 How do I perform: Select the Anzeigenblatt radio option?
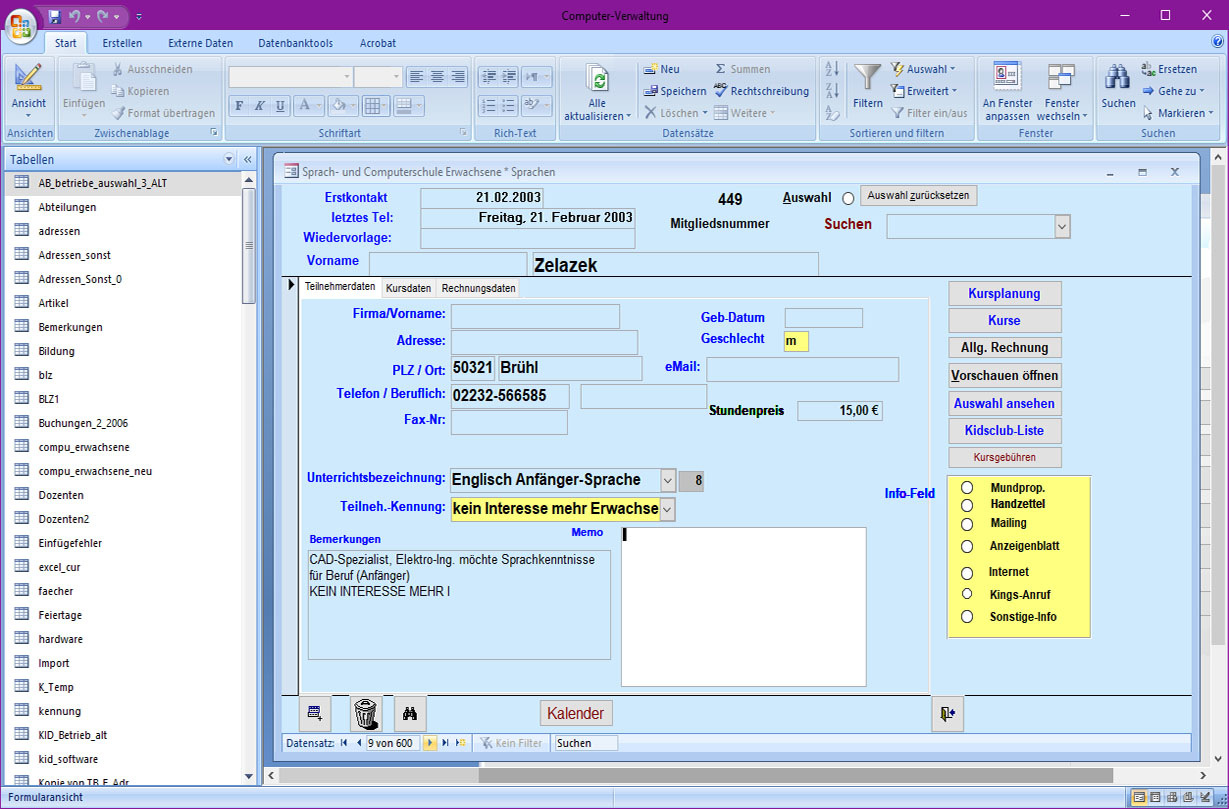[x=967, y=547]
